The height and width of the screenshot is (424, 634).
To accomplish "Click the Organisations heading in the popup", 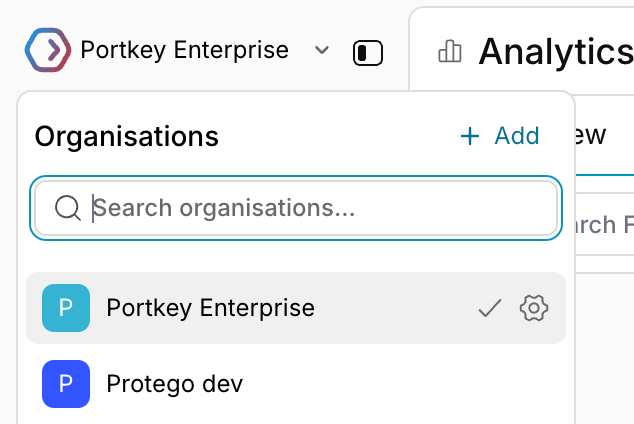I will tap(127, 136).
